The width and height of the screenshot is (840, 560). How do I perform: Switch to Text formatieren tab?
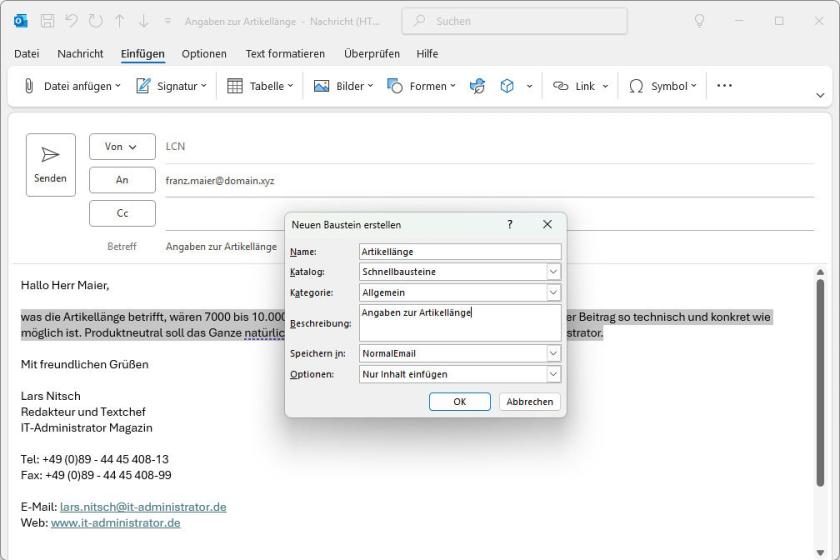pyautogui.click(x=285, y=54)
